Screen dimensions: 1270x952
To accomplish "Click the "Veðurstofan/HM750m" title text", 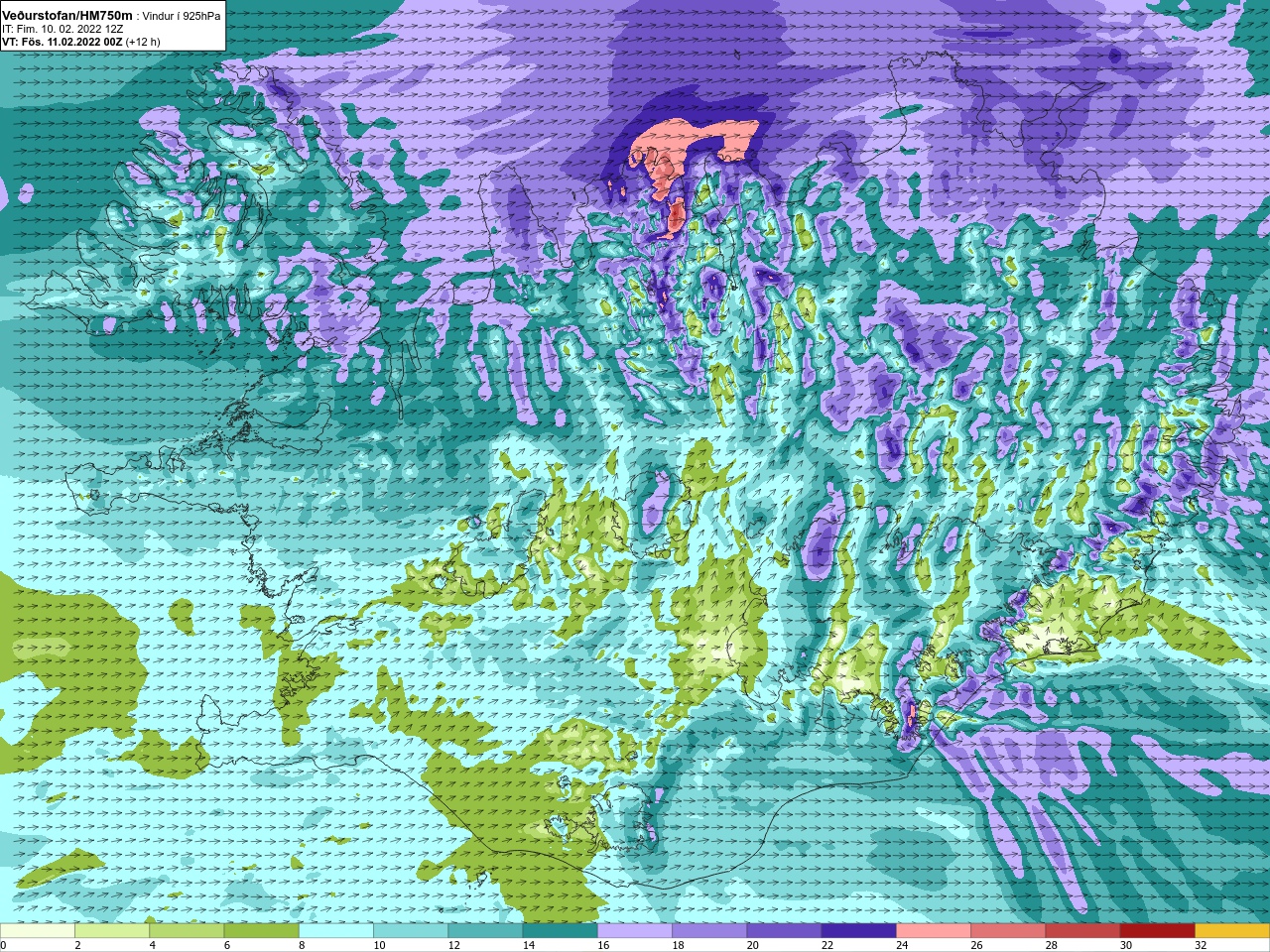I will coord(66,16).
